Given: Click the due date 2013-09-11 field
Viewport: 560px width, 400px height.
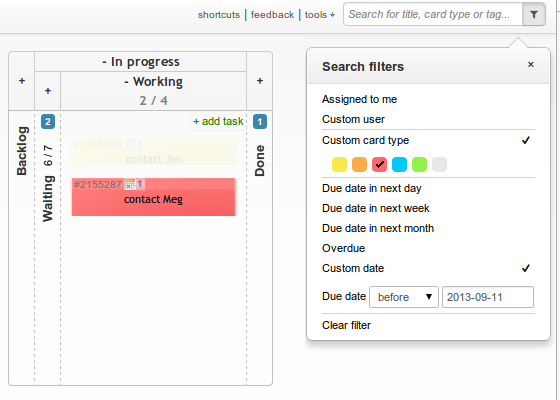Looking at the screenshot, I should [x=488, y=297].
